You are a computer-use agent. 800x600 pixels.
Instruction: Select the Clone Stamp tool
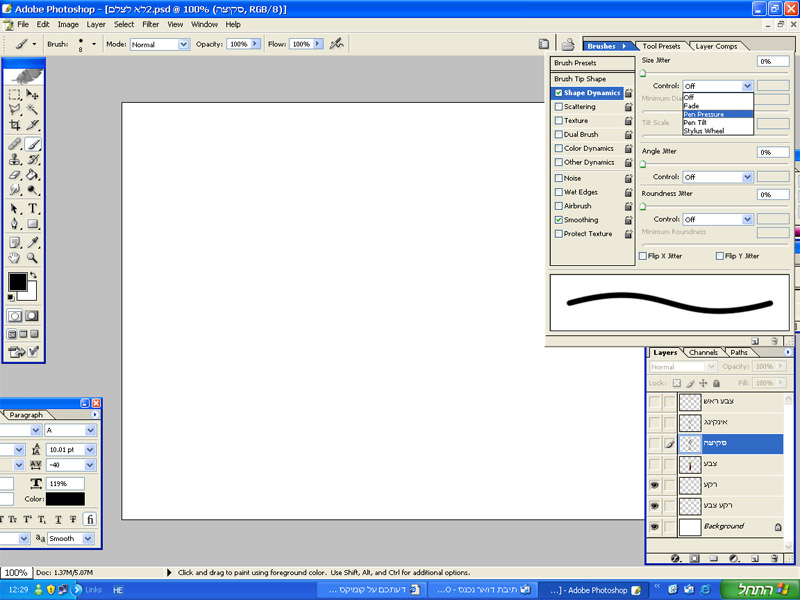click(x=15, y=159)
